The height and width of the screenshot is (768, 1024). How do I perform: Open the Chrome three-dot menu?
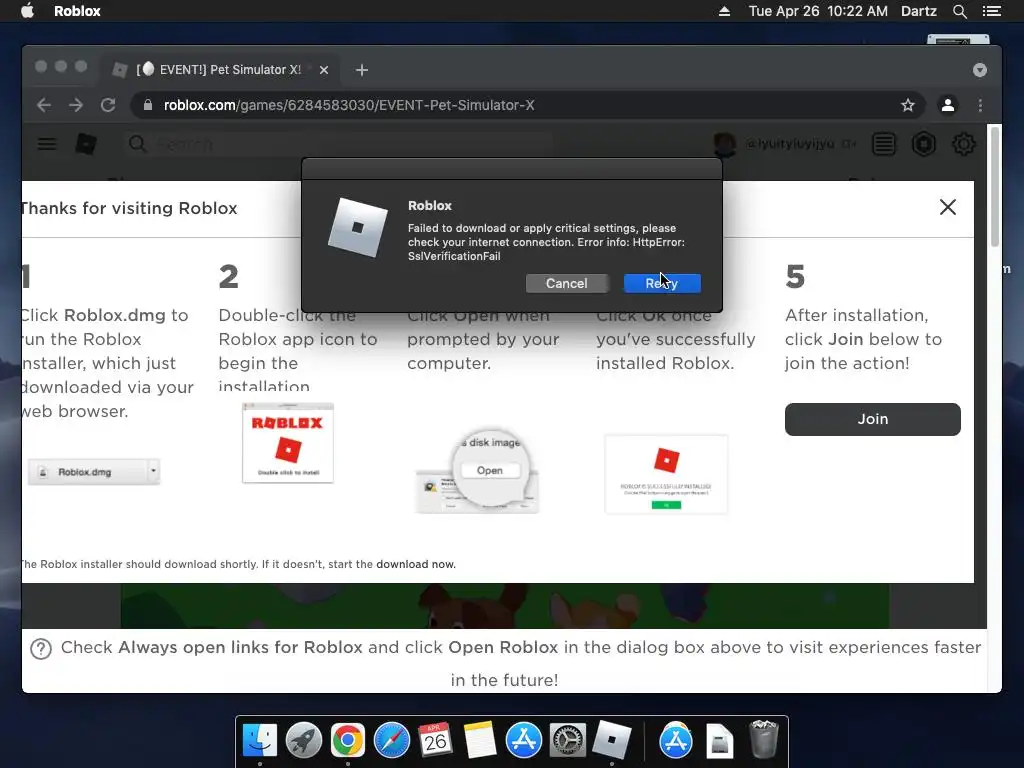coord(980,105)
